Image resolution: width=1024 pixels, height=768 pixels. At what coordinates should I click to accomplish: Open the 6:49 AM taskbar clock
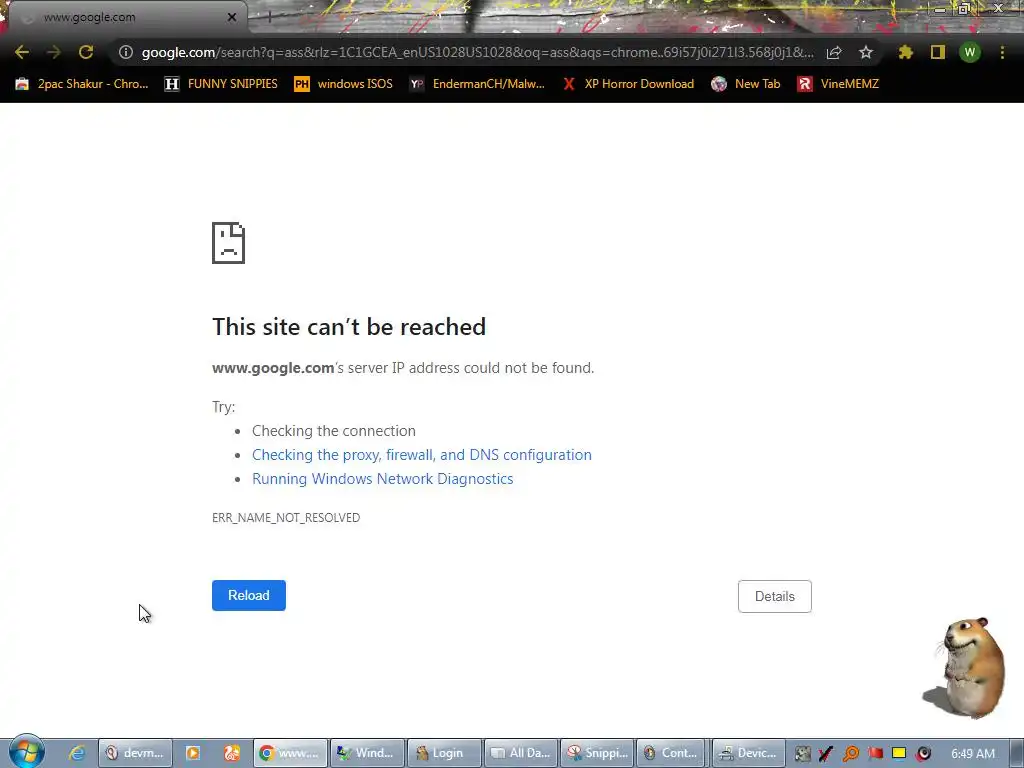tap(973, 754)
